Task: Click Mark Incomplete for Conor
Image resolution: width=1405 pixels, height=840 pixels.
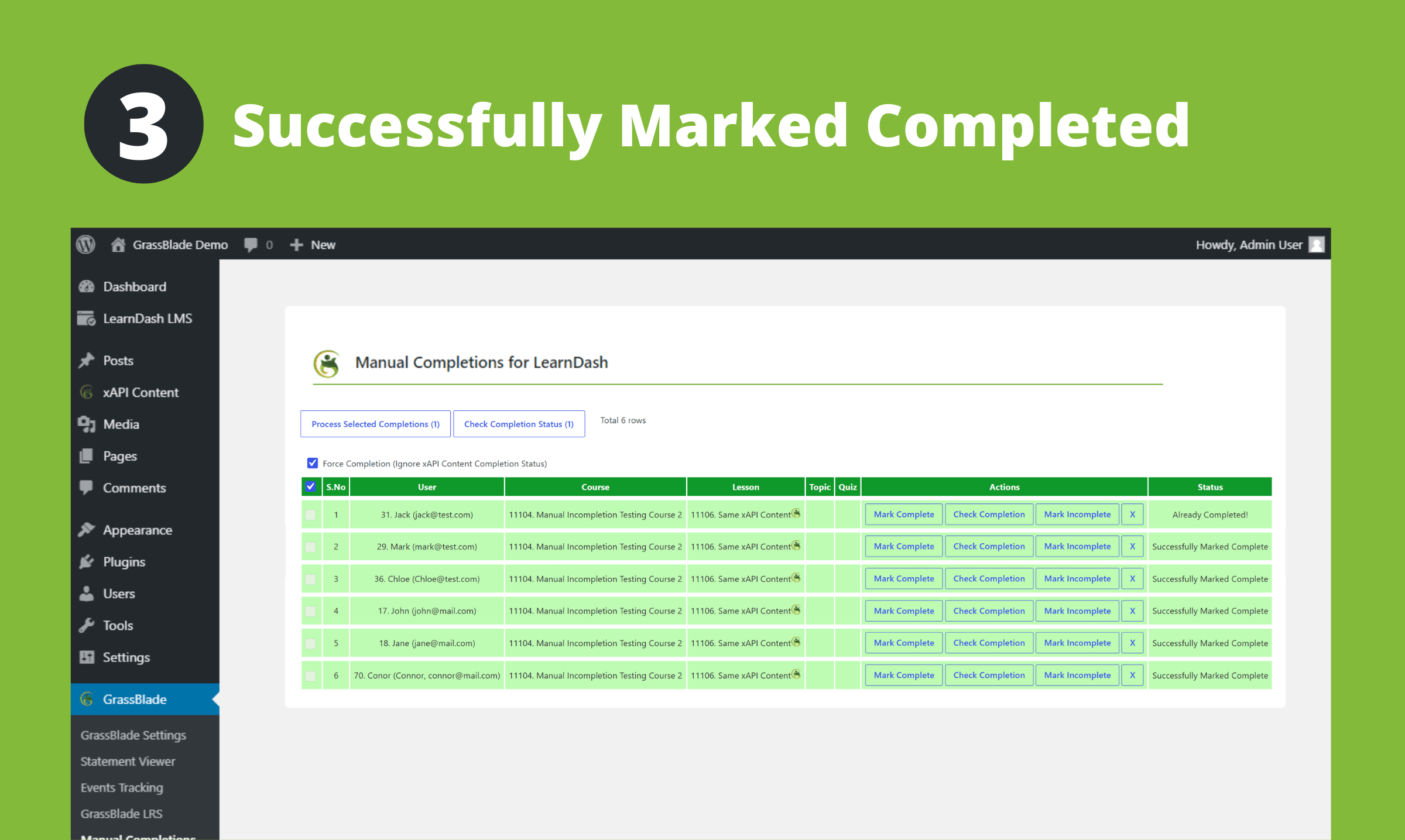Action: pyautogui.click(x=1077, y=675)
